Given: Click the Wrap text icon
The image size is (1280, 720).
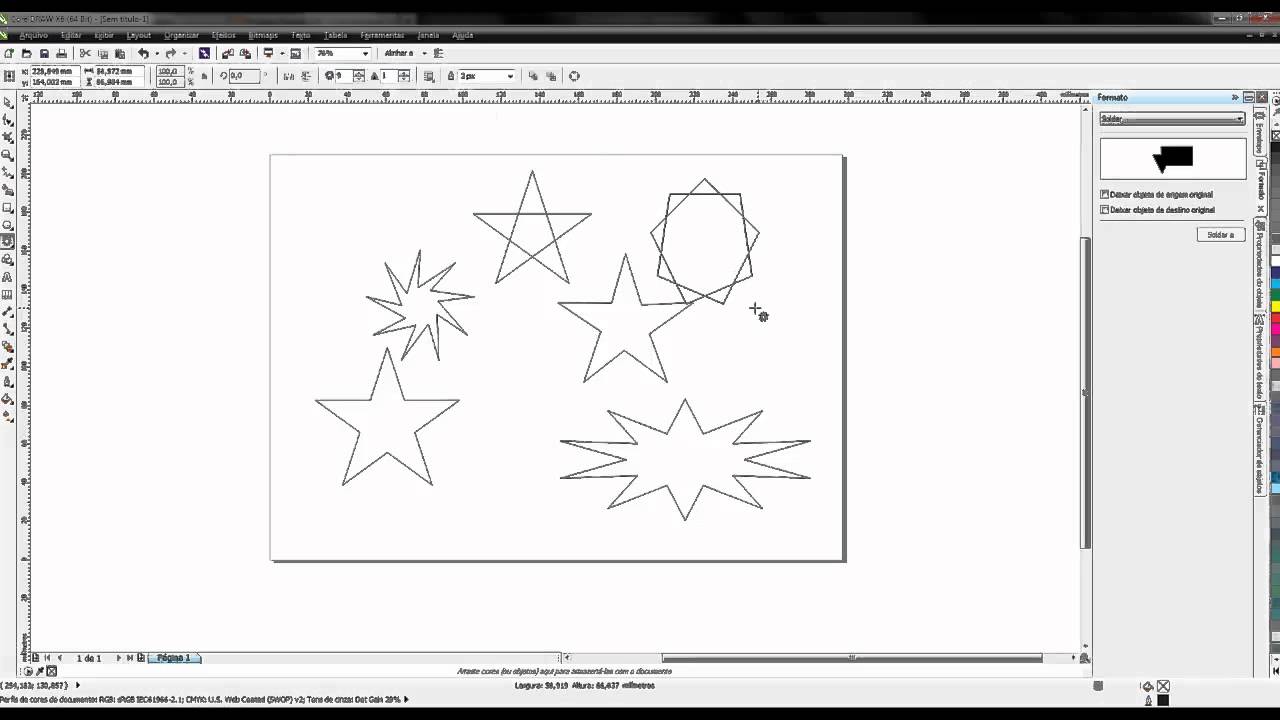Looking at the screenshot, I should 429,76.
